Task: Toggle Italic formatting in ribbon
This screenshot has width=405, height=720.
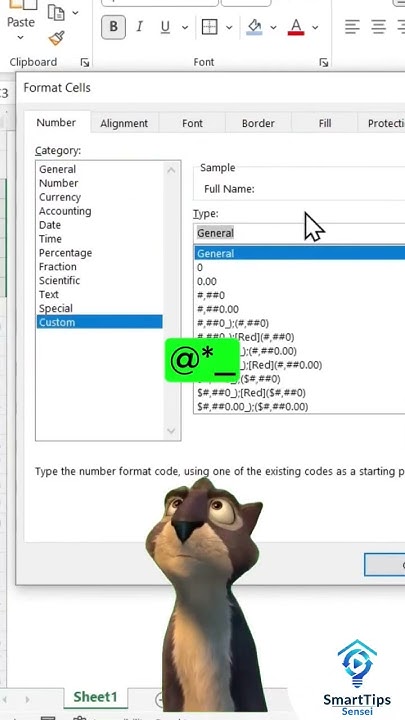Action: pyautogui.click(x=140, y=27)
